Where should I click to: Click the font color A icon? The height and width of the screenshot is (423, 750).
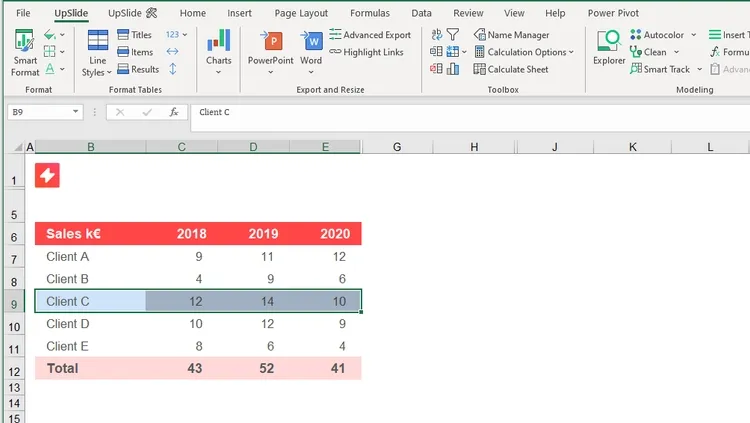(50, 69)
